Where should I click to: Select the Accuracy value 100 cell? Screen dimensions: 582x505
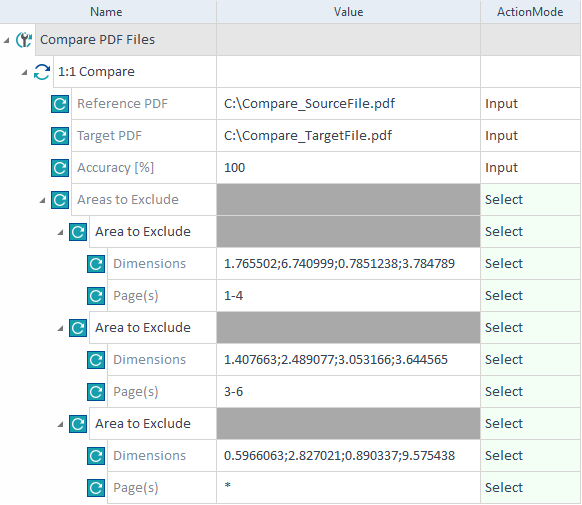(x=348, y=168)
